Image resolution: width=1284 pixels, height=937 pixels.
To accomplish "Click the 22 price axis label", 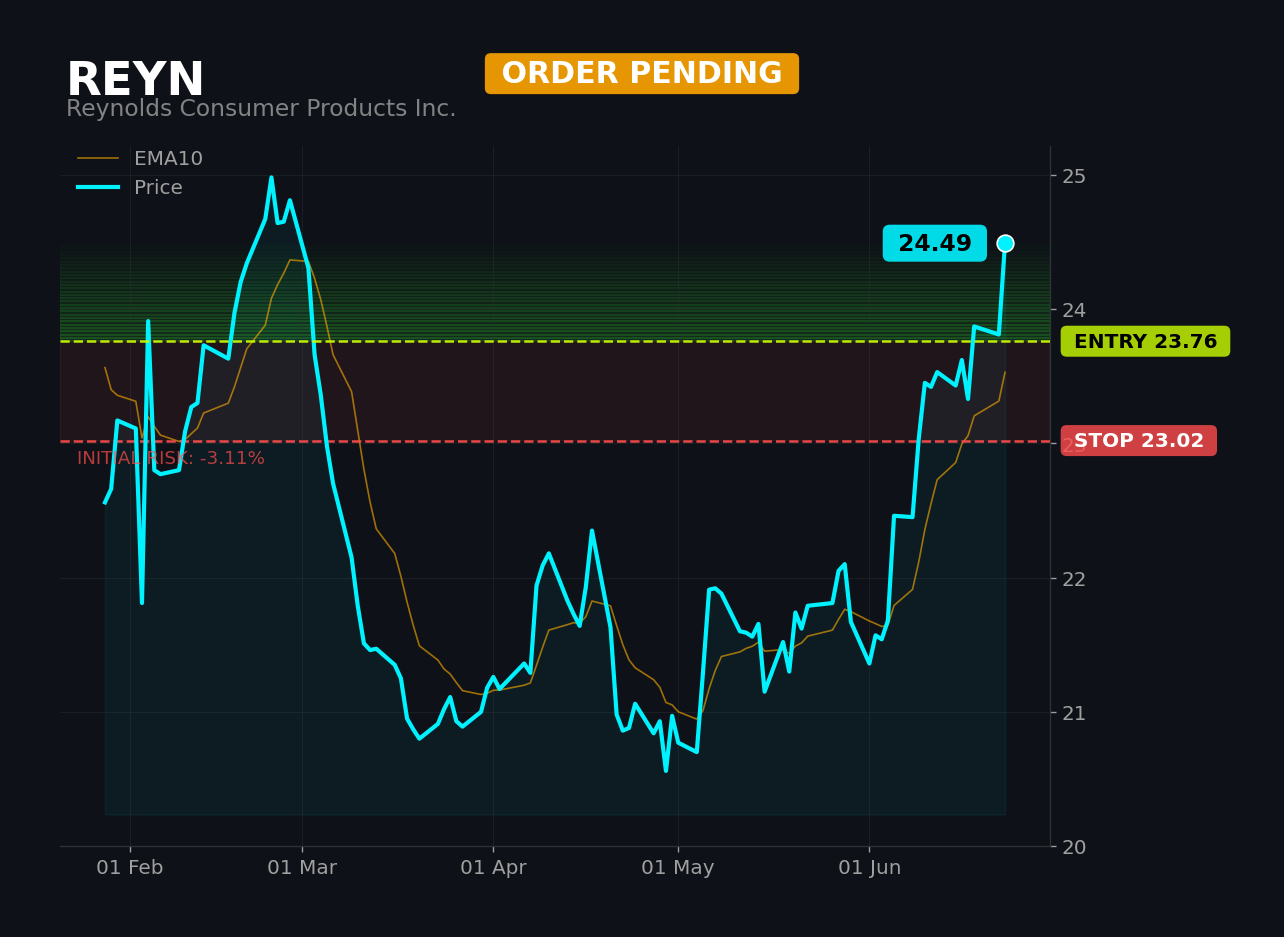I will 1074,578.
